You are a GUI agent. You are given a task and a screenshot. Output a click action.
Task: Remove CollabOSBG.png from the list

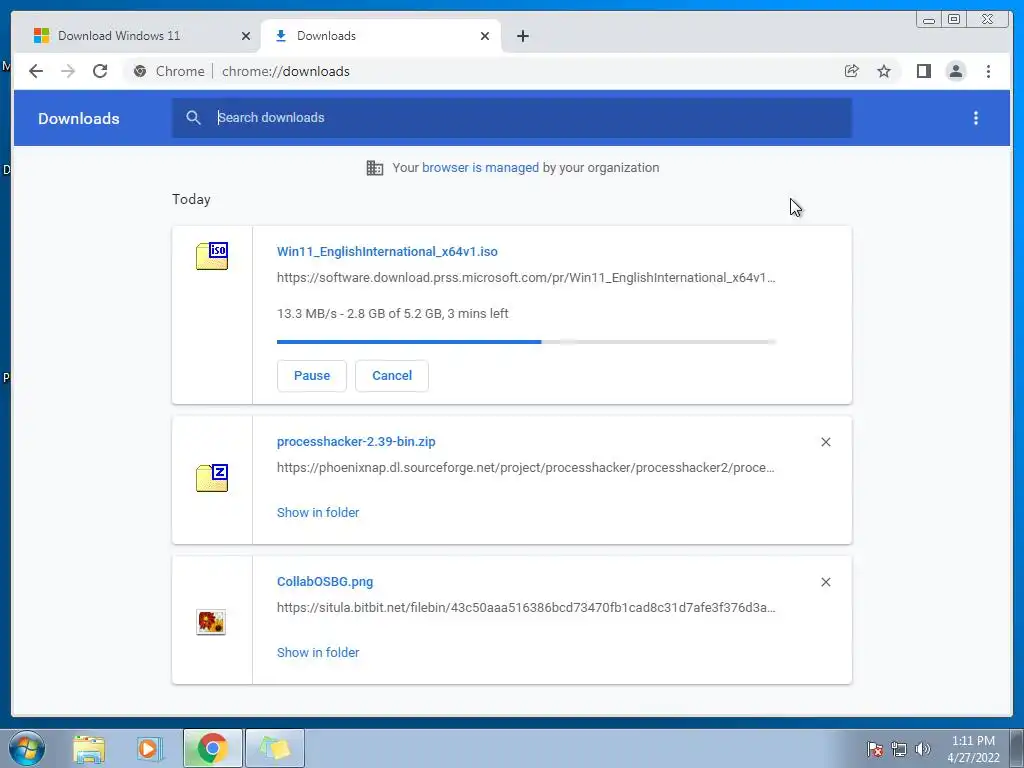point(825,582)
